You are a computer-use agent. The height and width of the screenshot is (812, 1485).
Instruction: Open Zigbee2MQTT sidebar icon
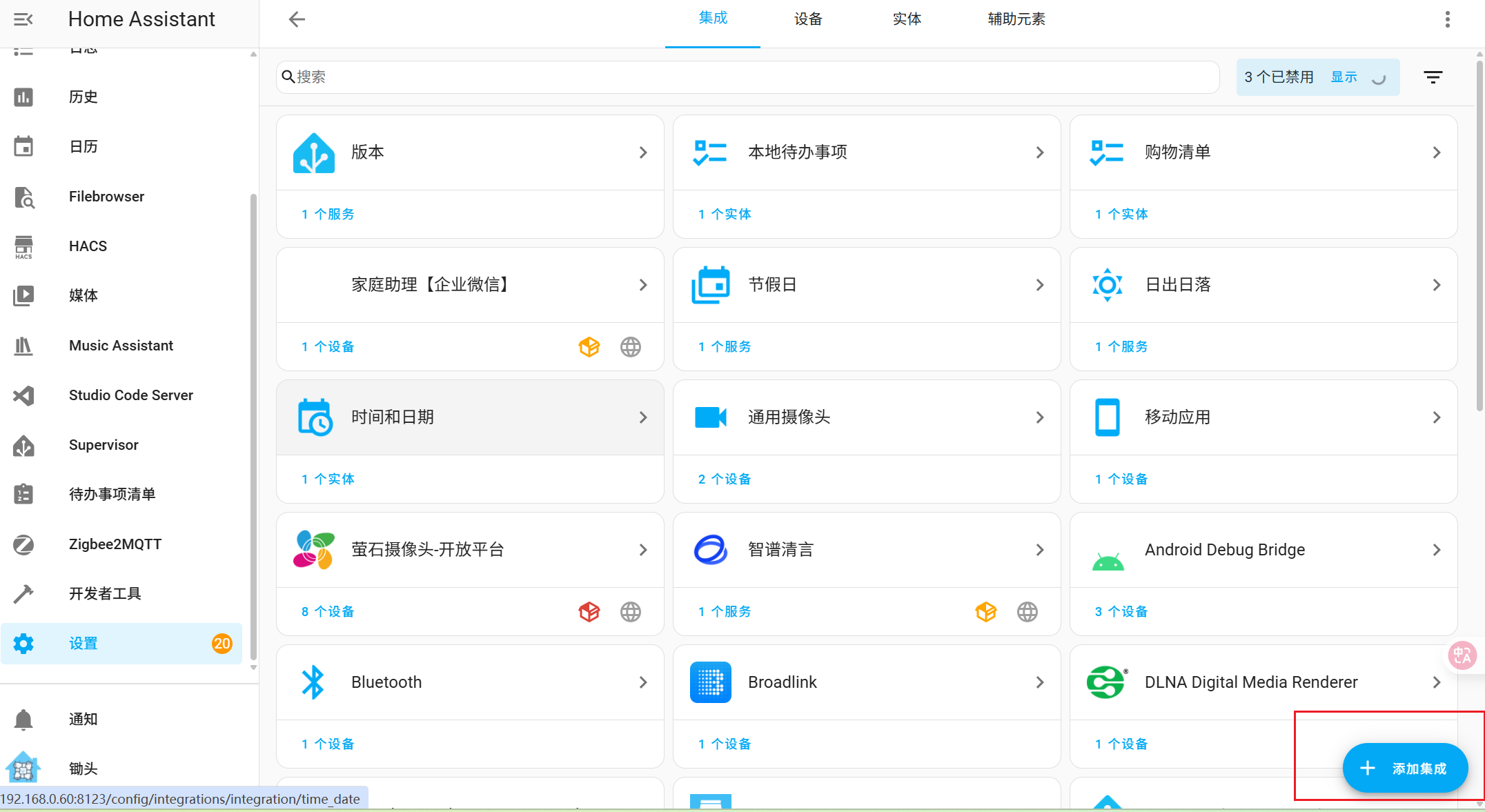coord(23,544)
